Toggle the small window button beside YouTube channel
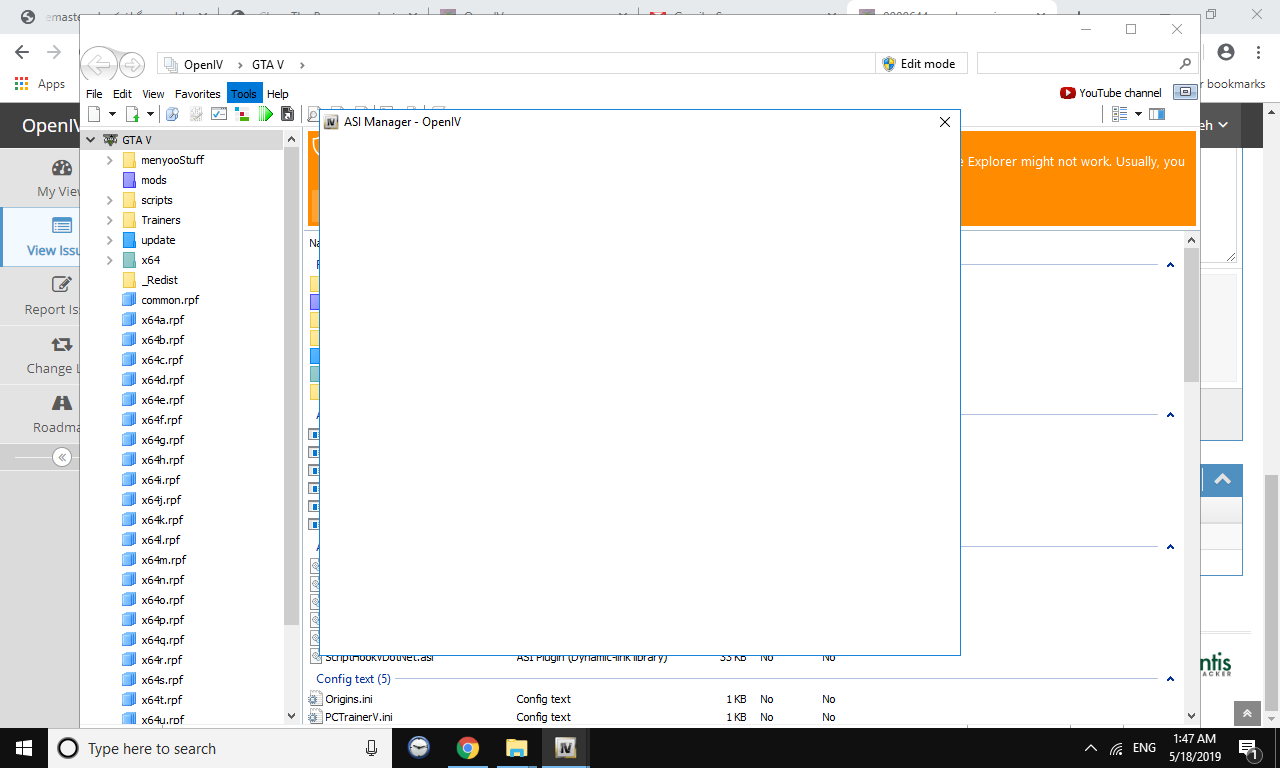 click(x=1185, y=92)
